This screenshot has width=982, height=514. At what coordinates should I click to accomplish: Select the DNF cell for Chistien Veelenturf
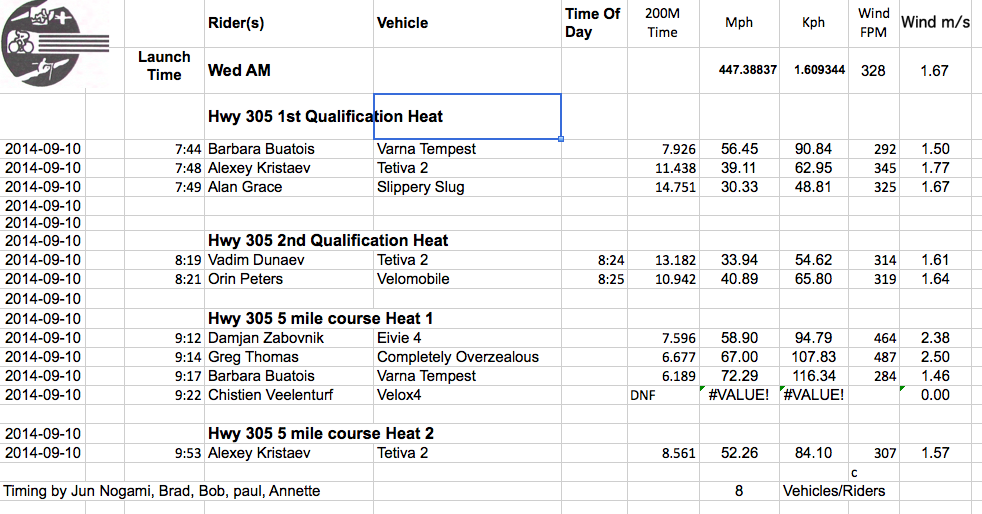(663, 395)
